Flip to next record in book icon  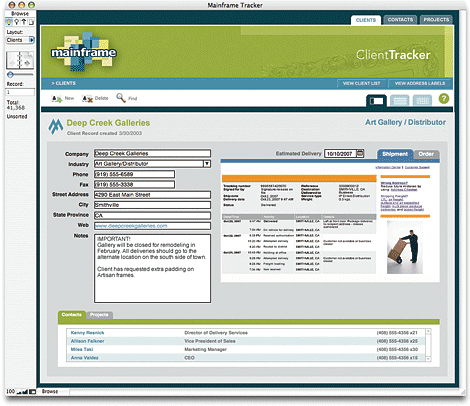coord(27,63)
